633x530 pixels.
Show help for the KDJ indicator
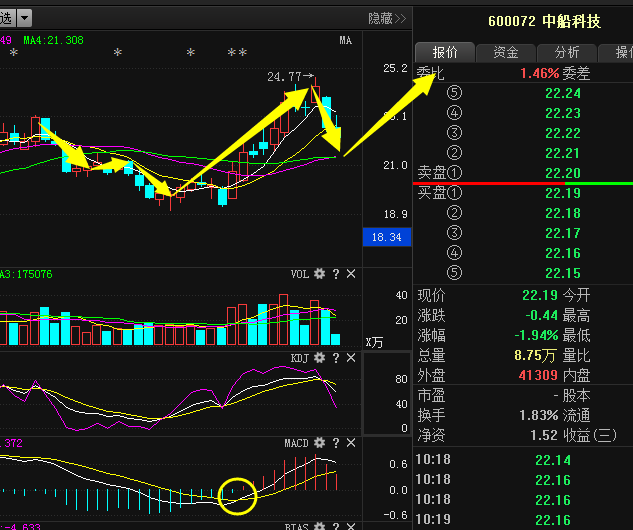pos(336,357)
